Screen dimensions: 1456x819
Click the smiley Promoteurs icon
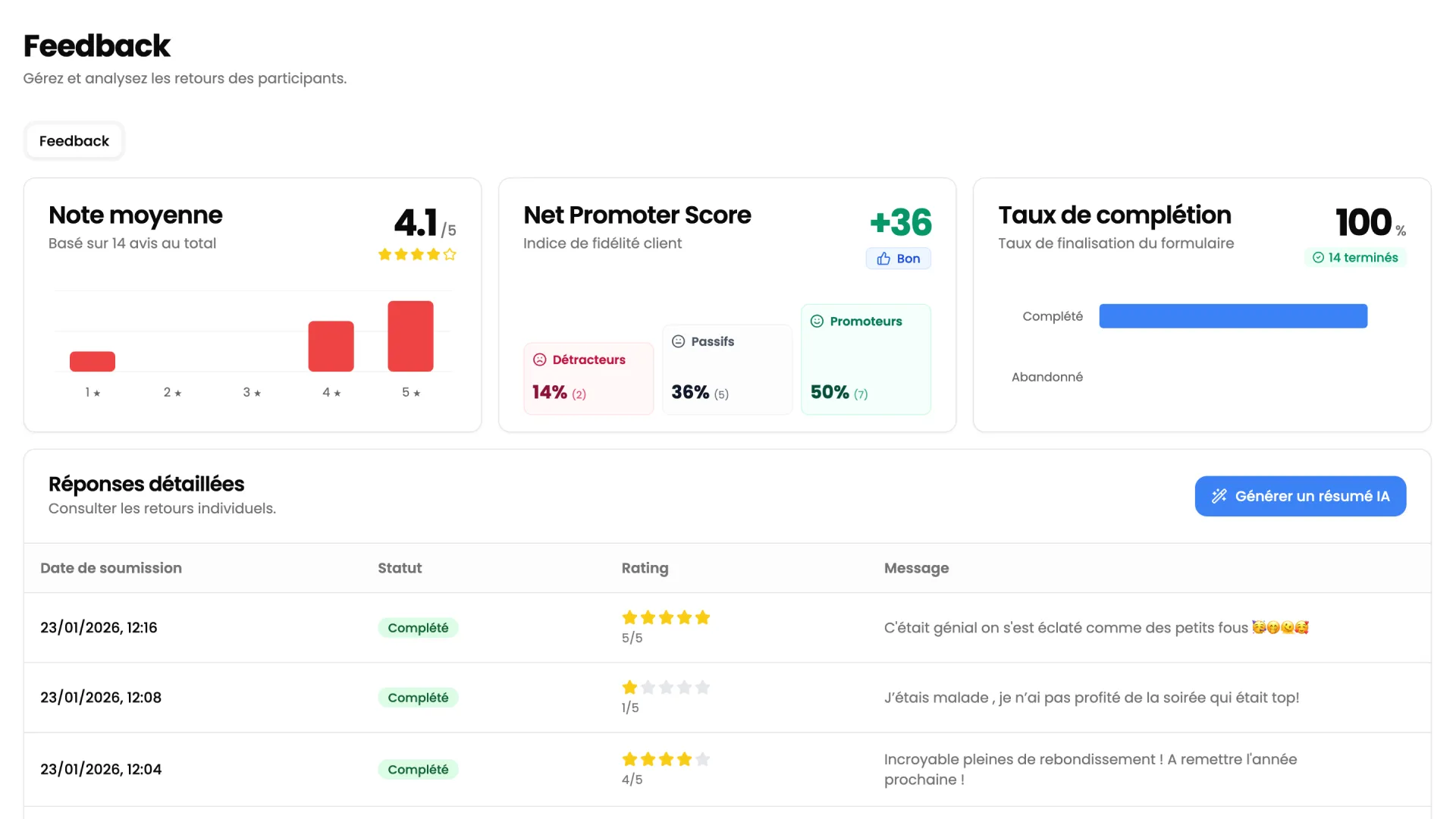point(817,321)
